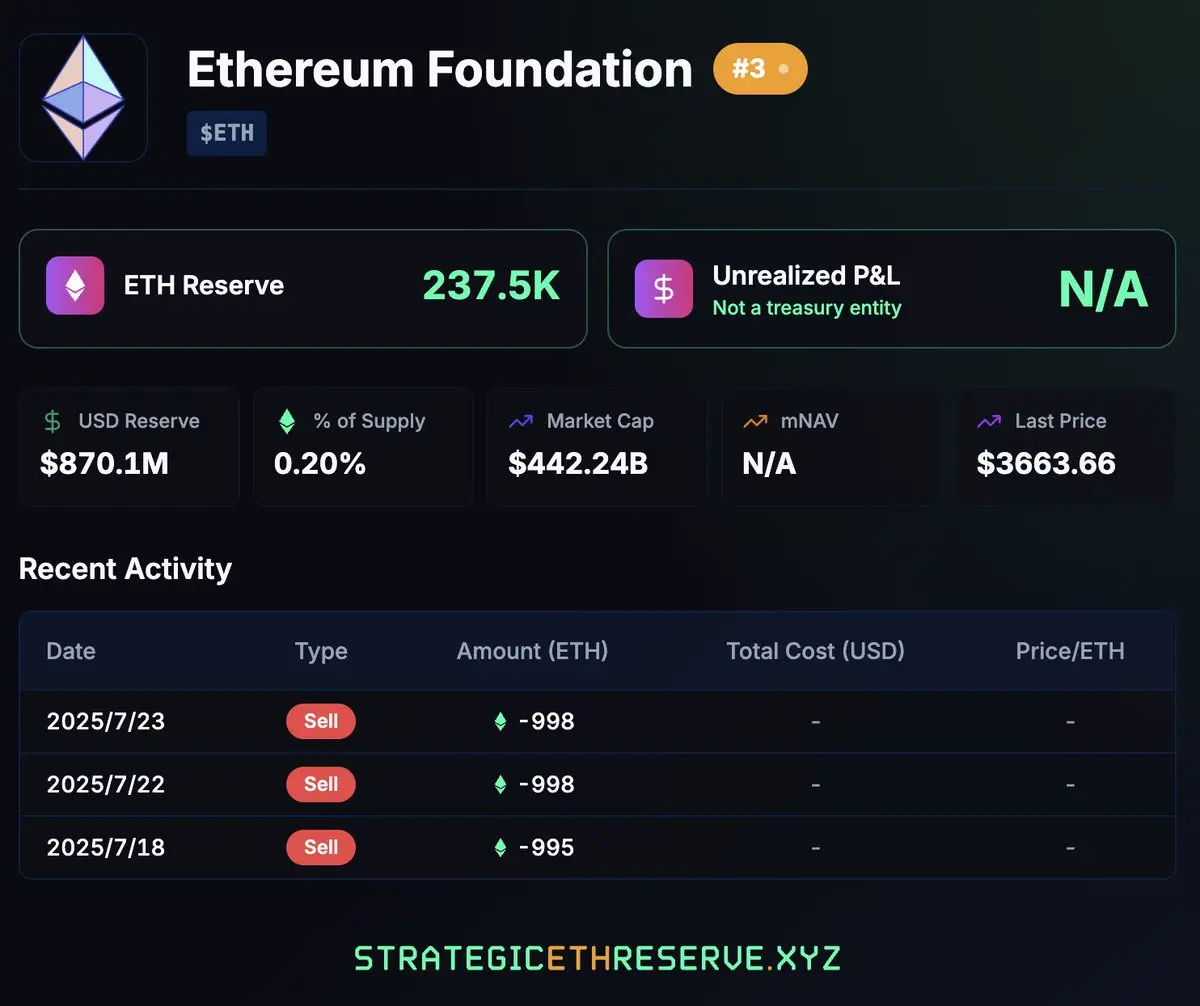Click the ETH Reserve label
Image resolution: width=1200 pixels, height=1006 pixels.
[x=204, y=286]
